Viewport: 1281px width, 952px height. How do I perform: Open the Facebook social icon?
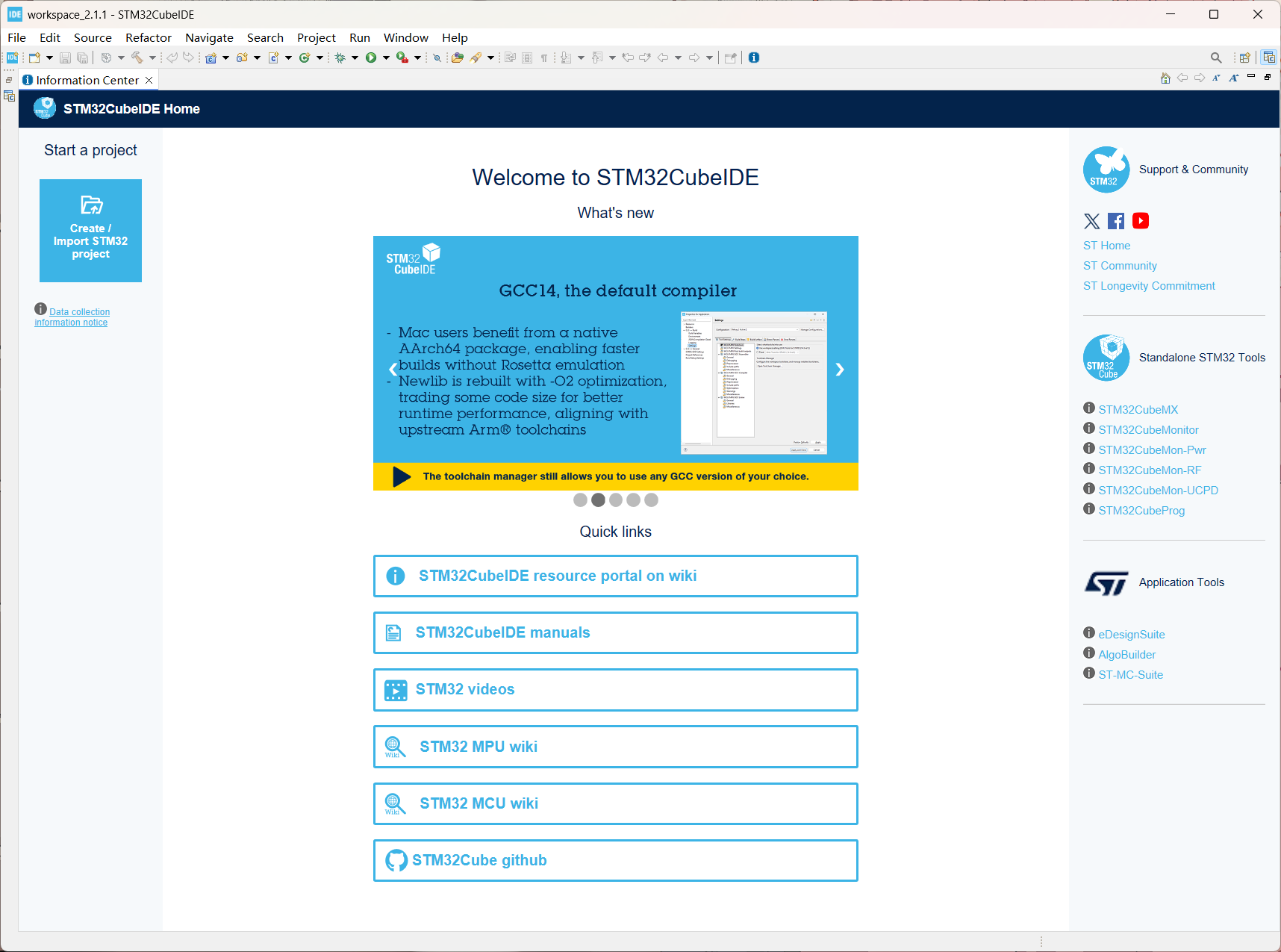pyautogui.click(x=1116, y=221)
